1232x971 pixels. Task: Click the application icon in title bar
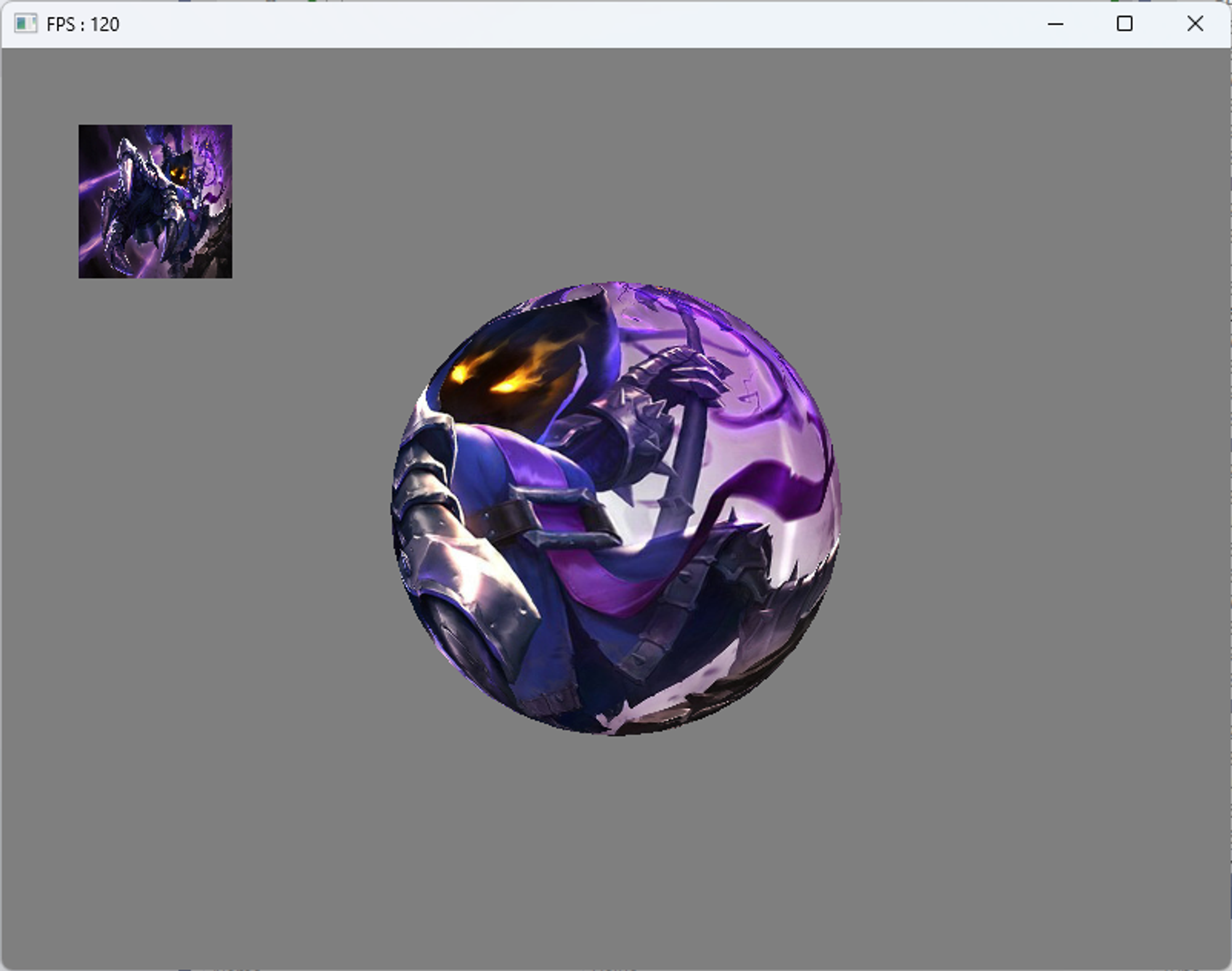[x=25, y=24]
